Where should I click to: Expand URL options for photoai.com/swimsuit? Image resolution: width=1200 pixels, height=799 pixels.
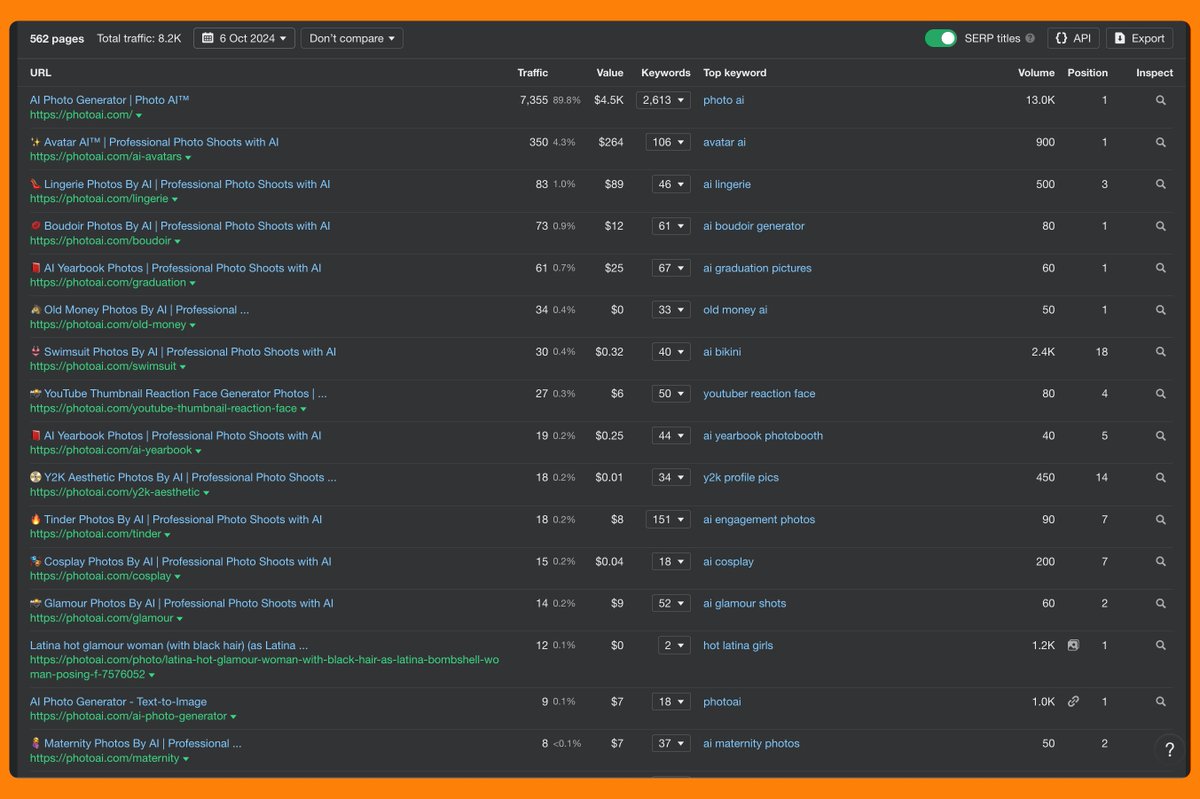pos(183,368)
